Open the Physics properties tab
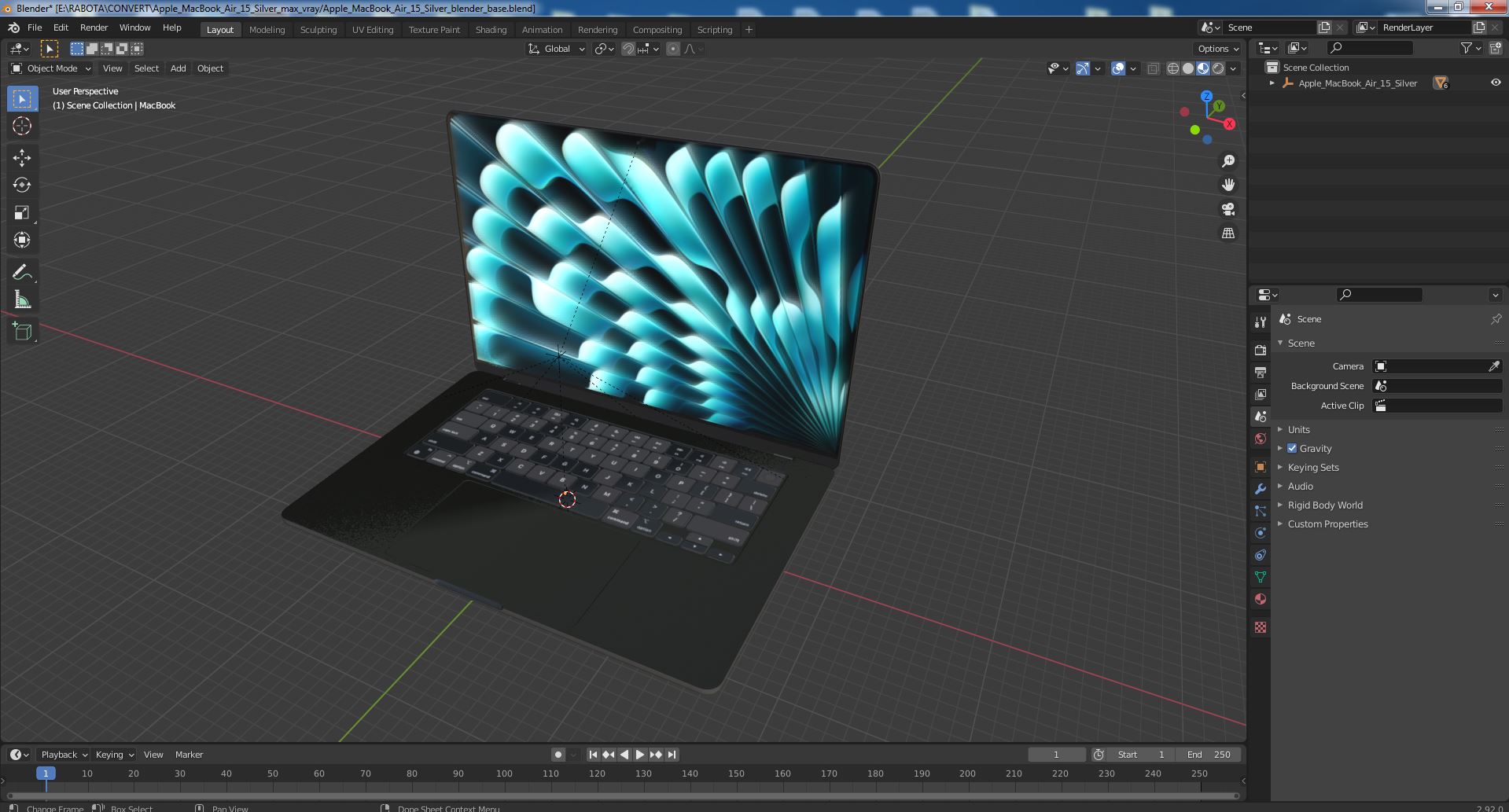Viewport: 1509px width, 812px height. point(1261,533)
